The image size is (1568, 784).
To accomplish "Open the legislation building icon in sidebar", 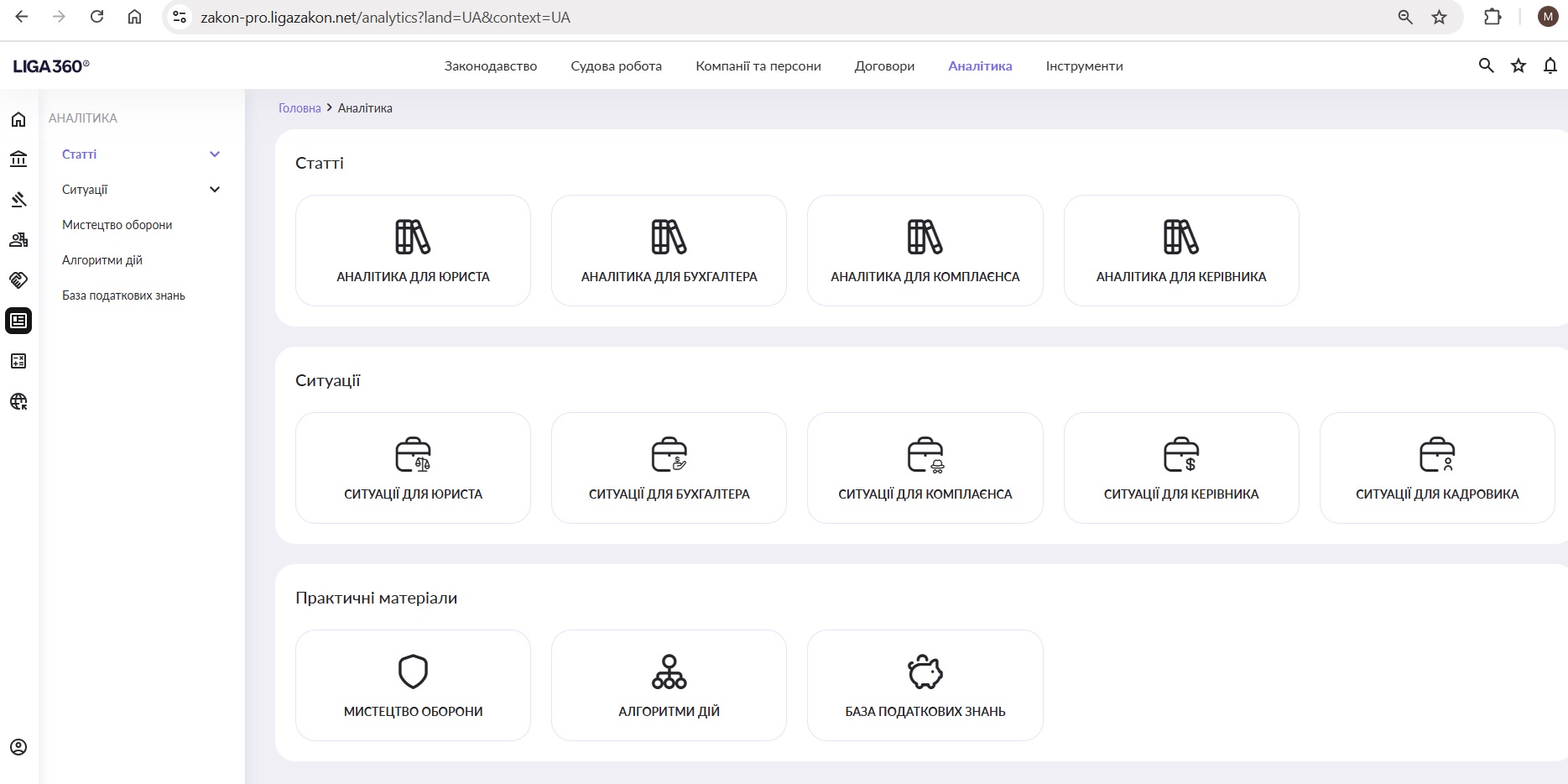I will click(18, 159).
